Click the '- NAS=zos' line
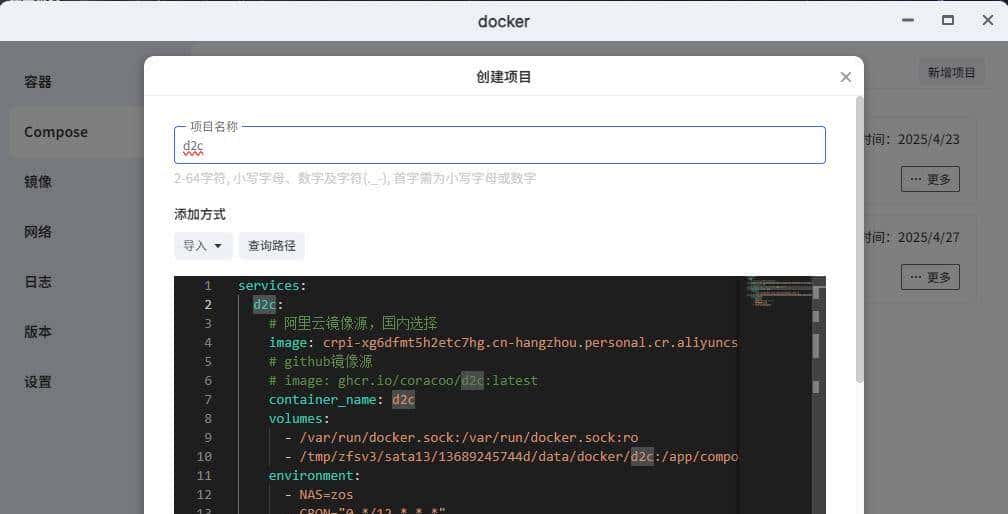 [x=319, y=495]
